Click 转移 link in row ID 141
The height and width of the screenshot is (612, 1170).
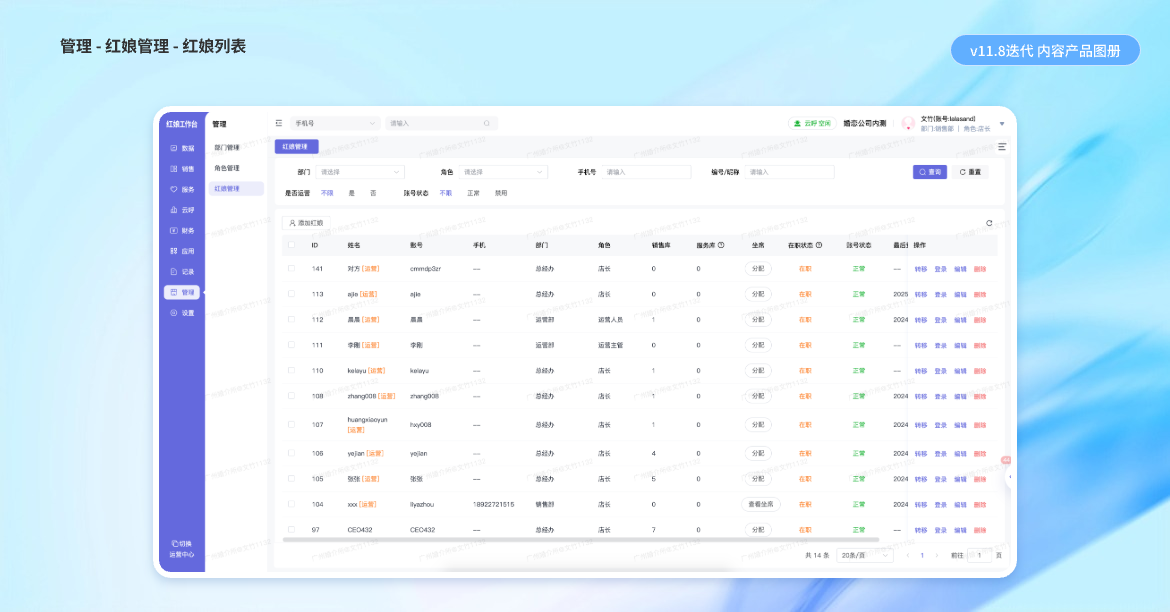pos(921,269)
